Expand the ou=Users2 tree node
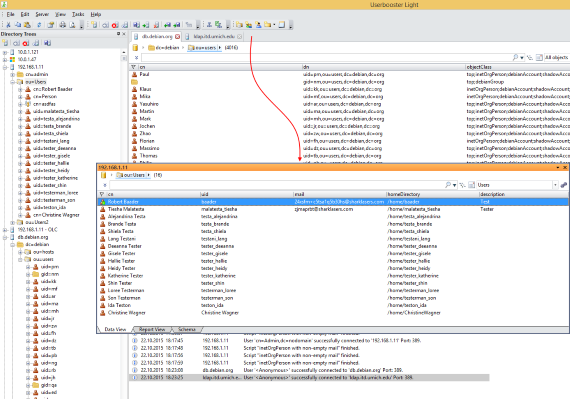 pos(13,222)
